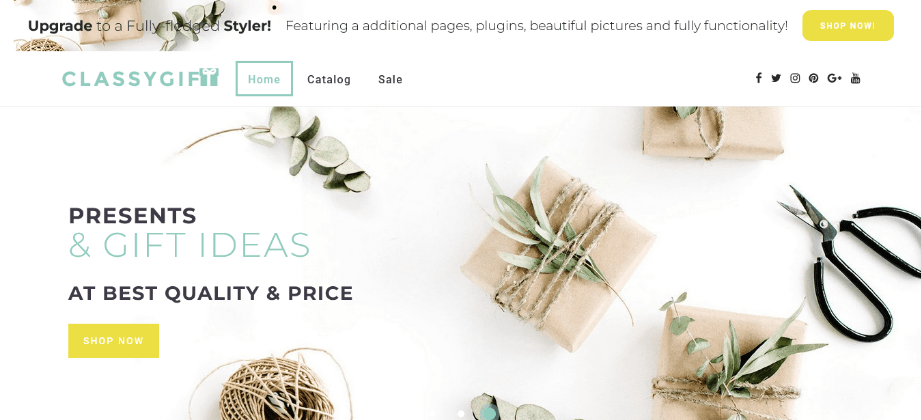Go to the Sale page

[390, 79]
